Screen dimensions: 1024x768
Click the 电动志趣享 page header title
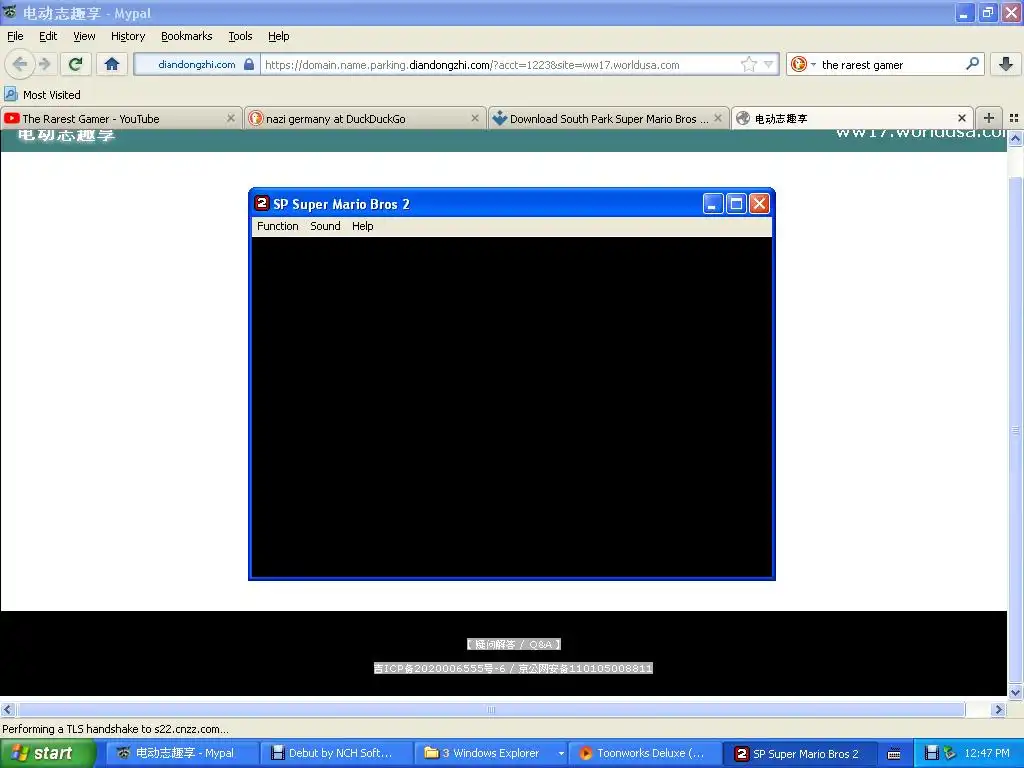pos(67,135)
